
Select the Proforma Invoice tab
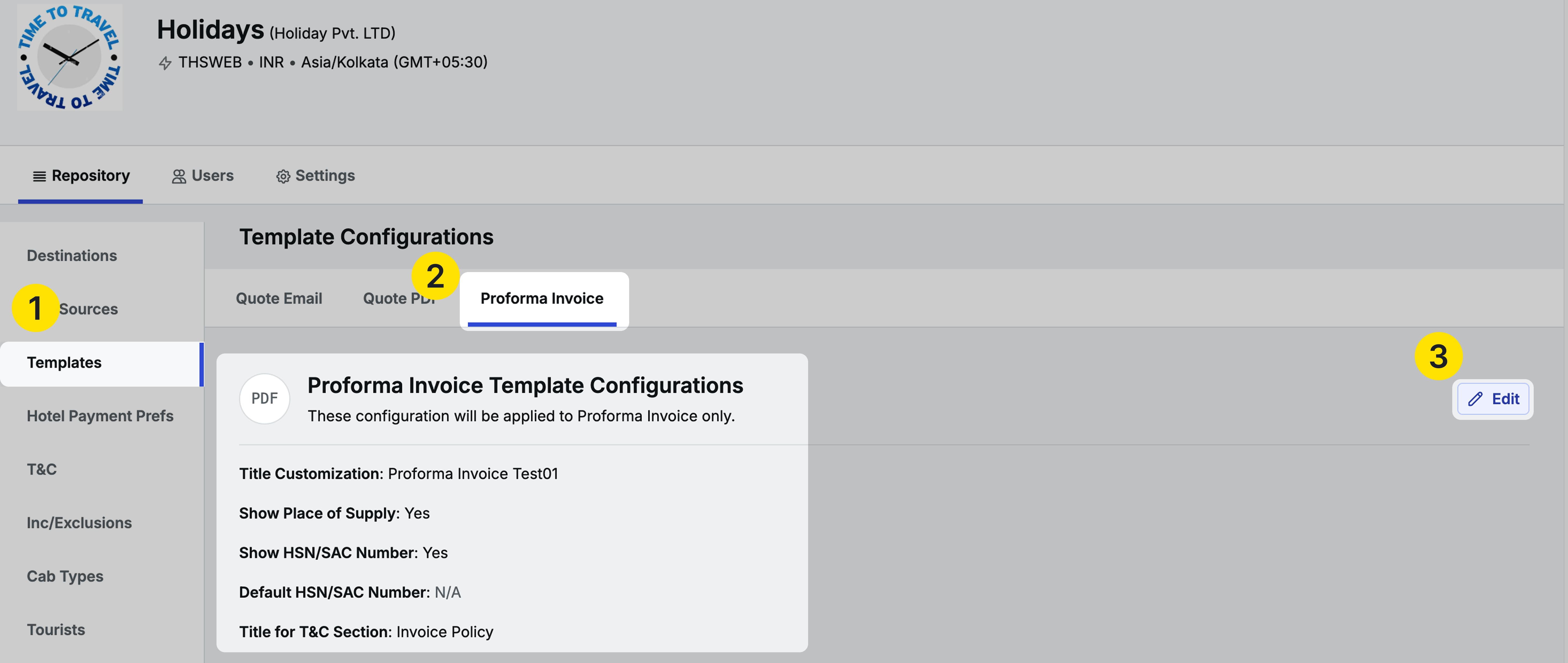point(542,299)
